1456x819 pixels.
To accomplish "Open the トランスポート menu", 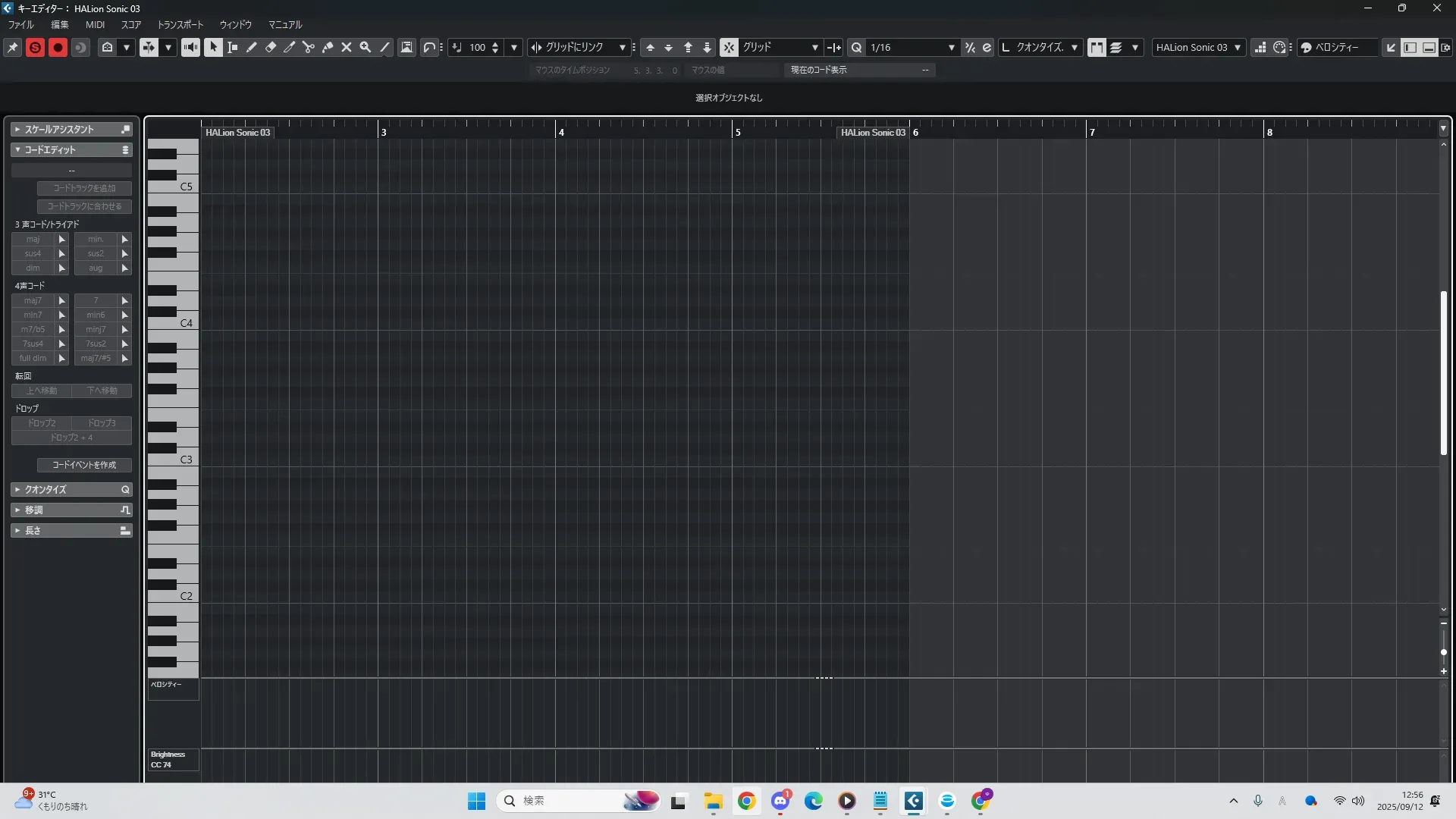I will [180, 25].
